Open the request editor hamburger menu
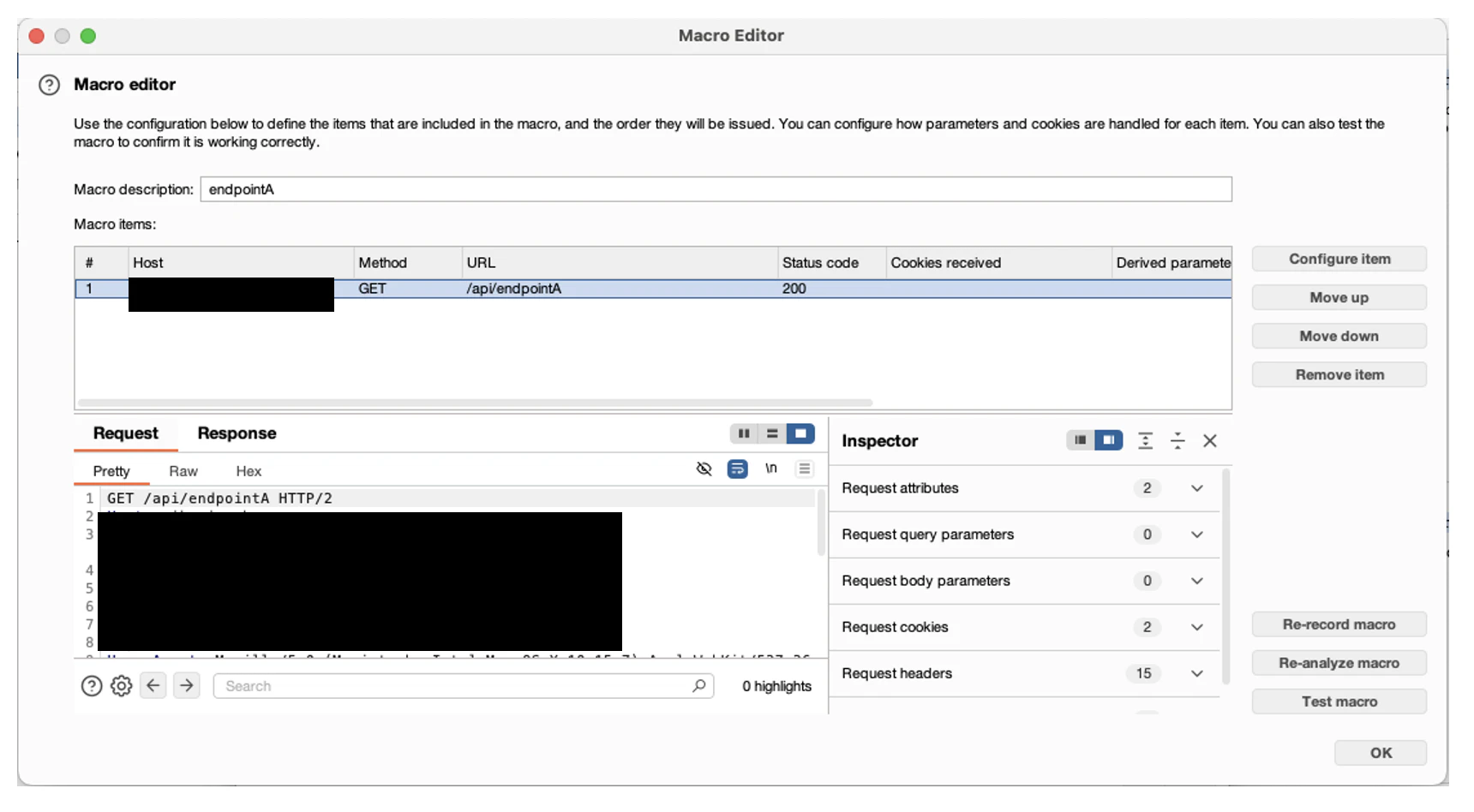The height and width of the screenshot is (812, 1474). [805, 469]
